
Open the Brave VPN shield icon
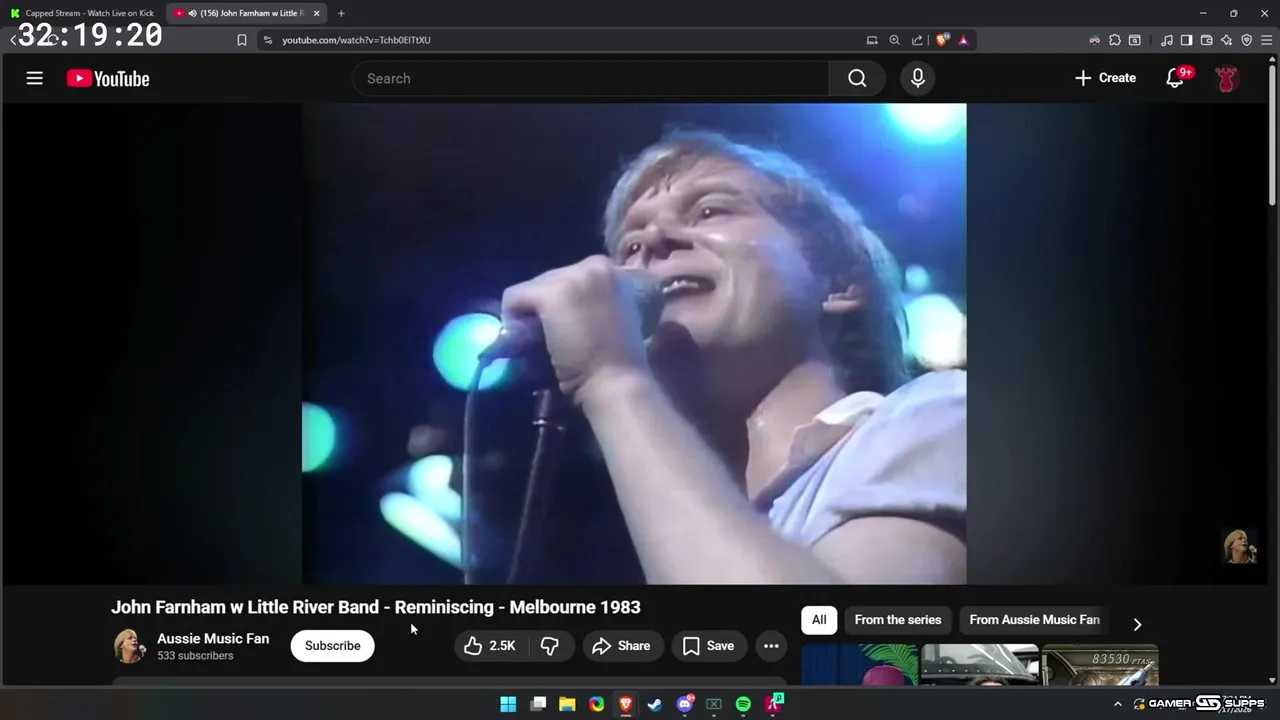(1246, 40)
